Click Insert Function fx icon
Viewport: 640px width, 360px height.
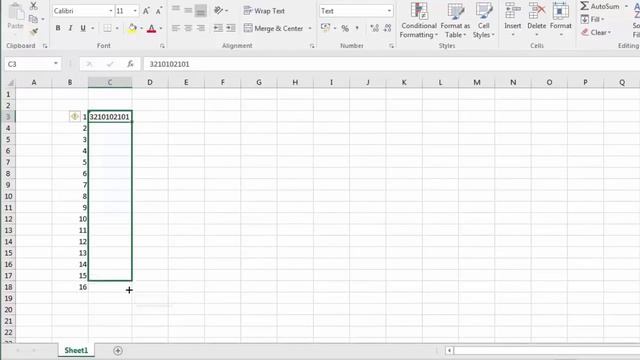[130, 64]
